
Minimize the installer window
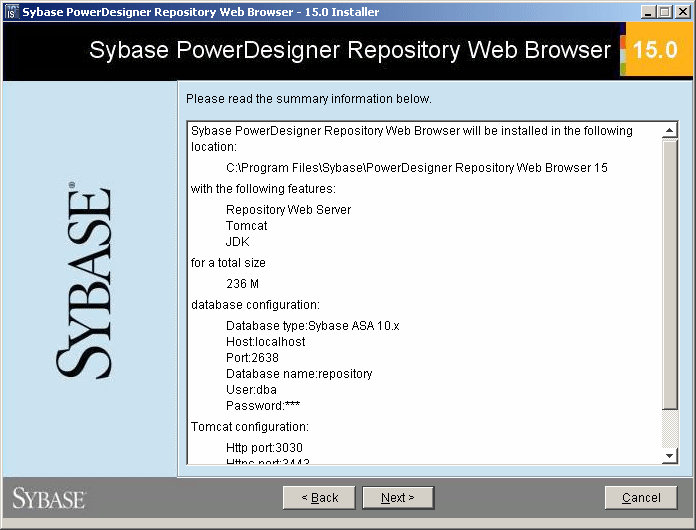click(648, 12)
